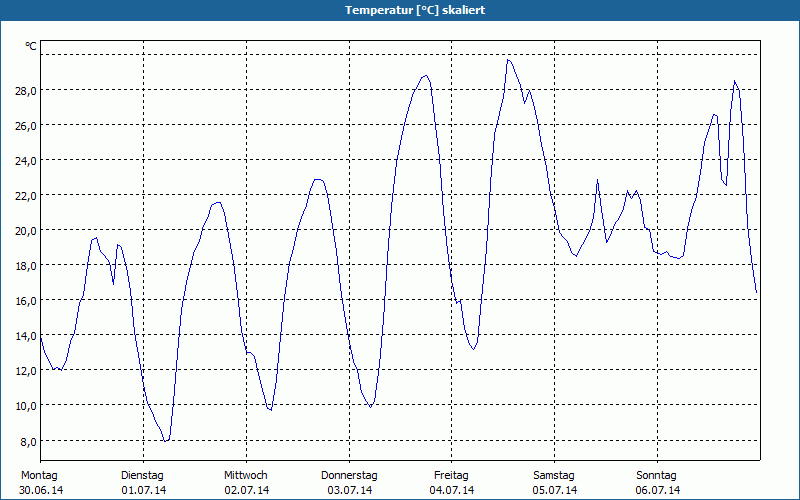The height and width of the screenshot is (500, 800).
Task: Click the 18,0 y-axis label
Action: pyautogui.click(x=25, y=266)
